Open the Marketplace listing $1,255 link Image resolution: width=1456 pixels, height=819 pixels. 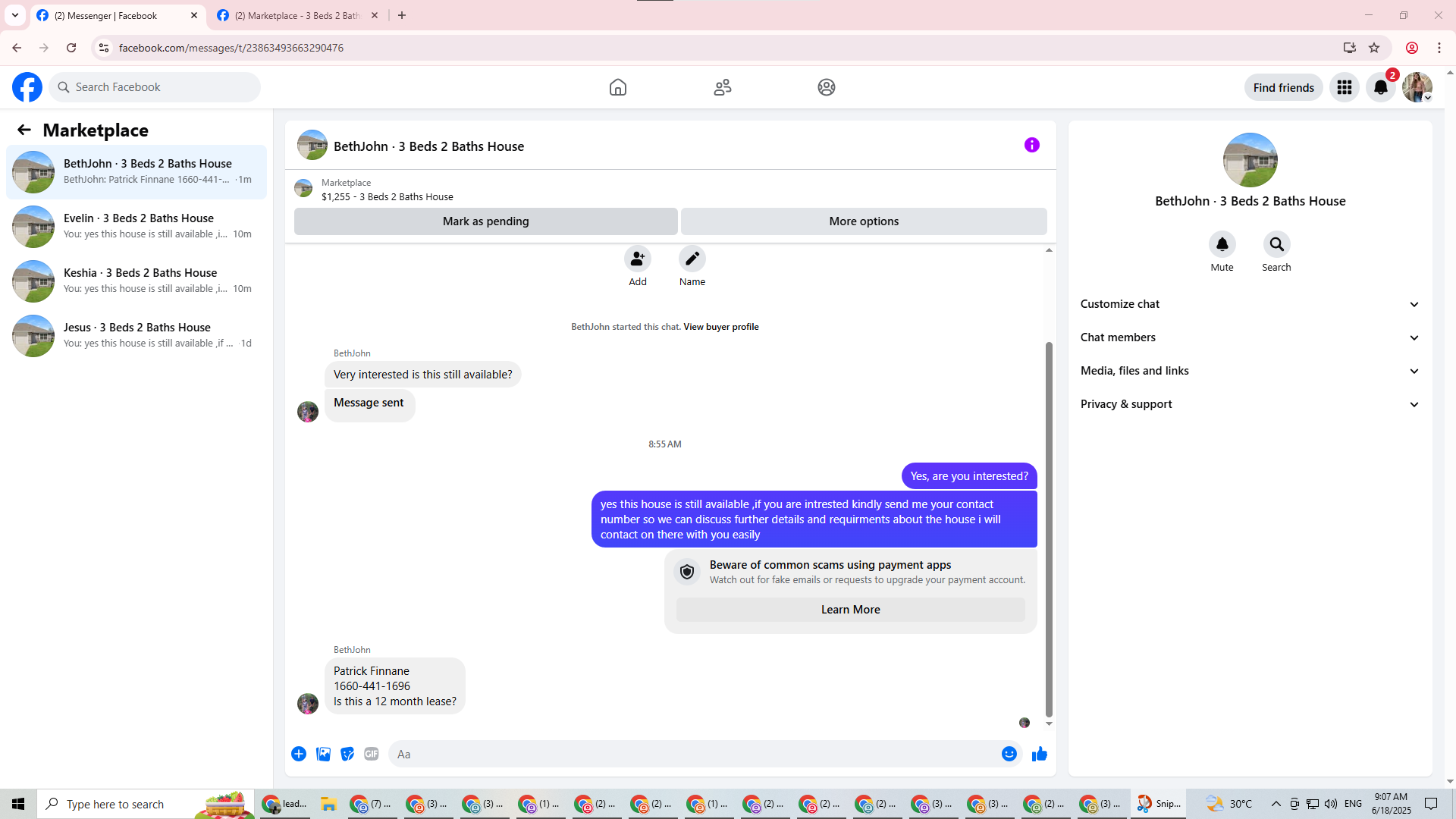(x=388, y=197)
